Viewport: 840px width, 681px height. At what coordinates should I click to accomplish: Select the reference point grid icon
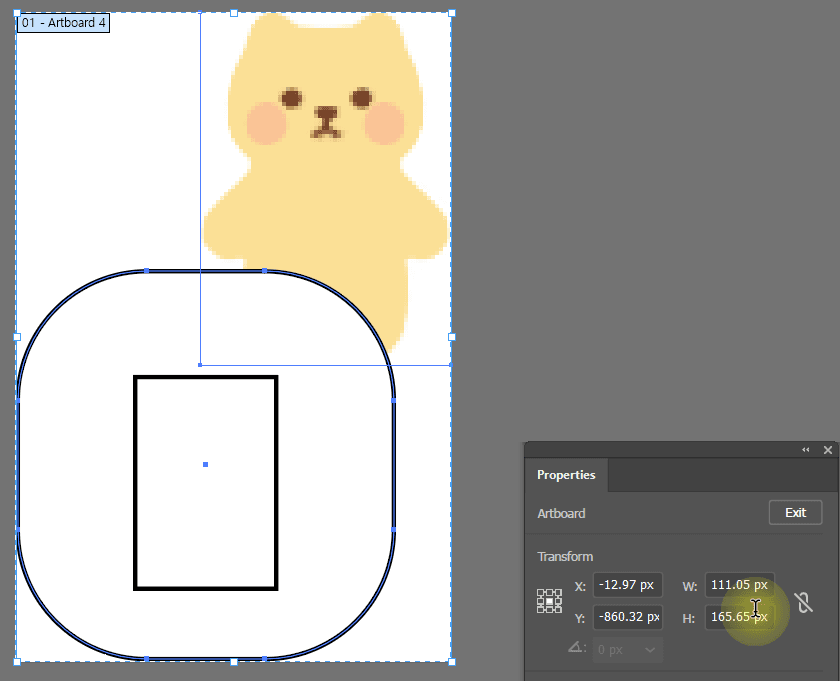tap(549, 601)
